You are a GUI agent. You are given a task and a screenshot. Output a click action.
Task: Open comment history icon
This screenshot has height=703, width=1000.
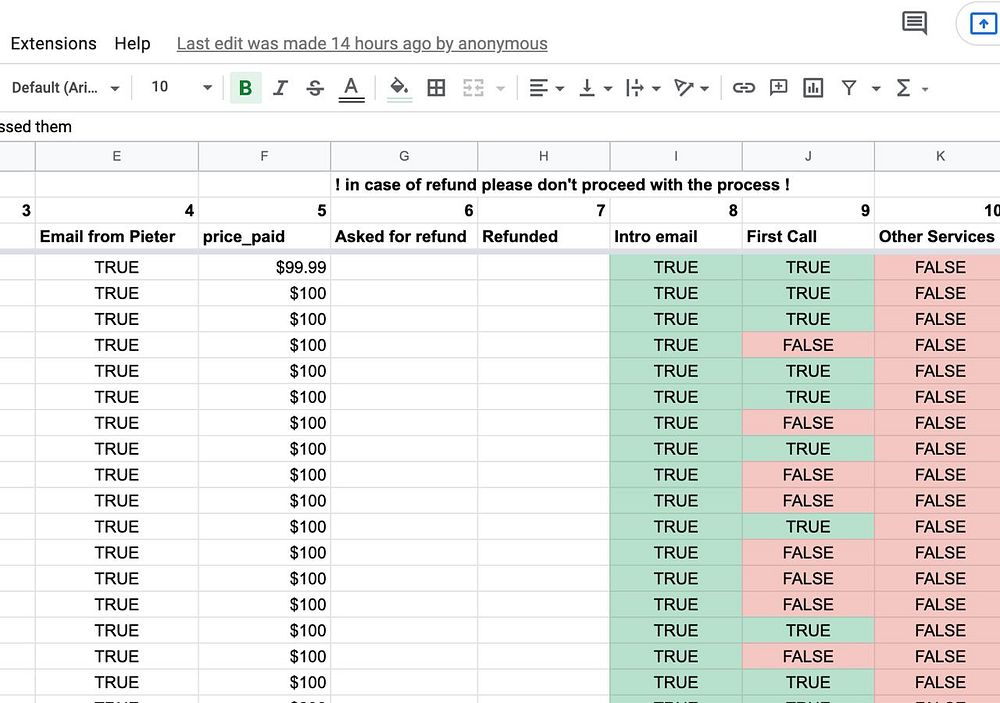[x=914, y=23]
